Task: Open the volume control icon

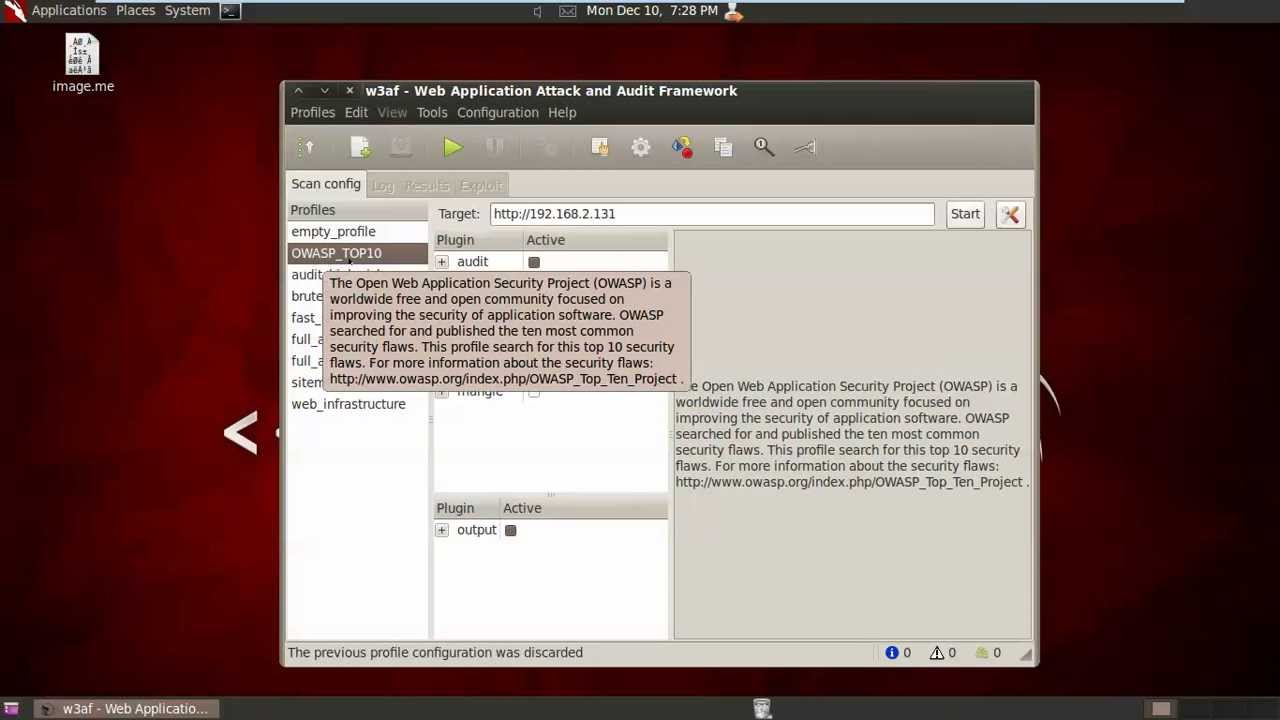Action: pos(537,11)
